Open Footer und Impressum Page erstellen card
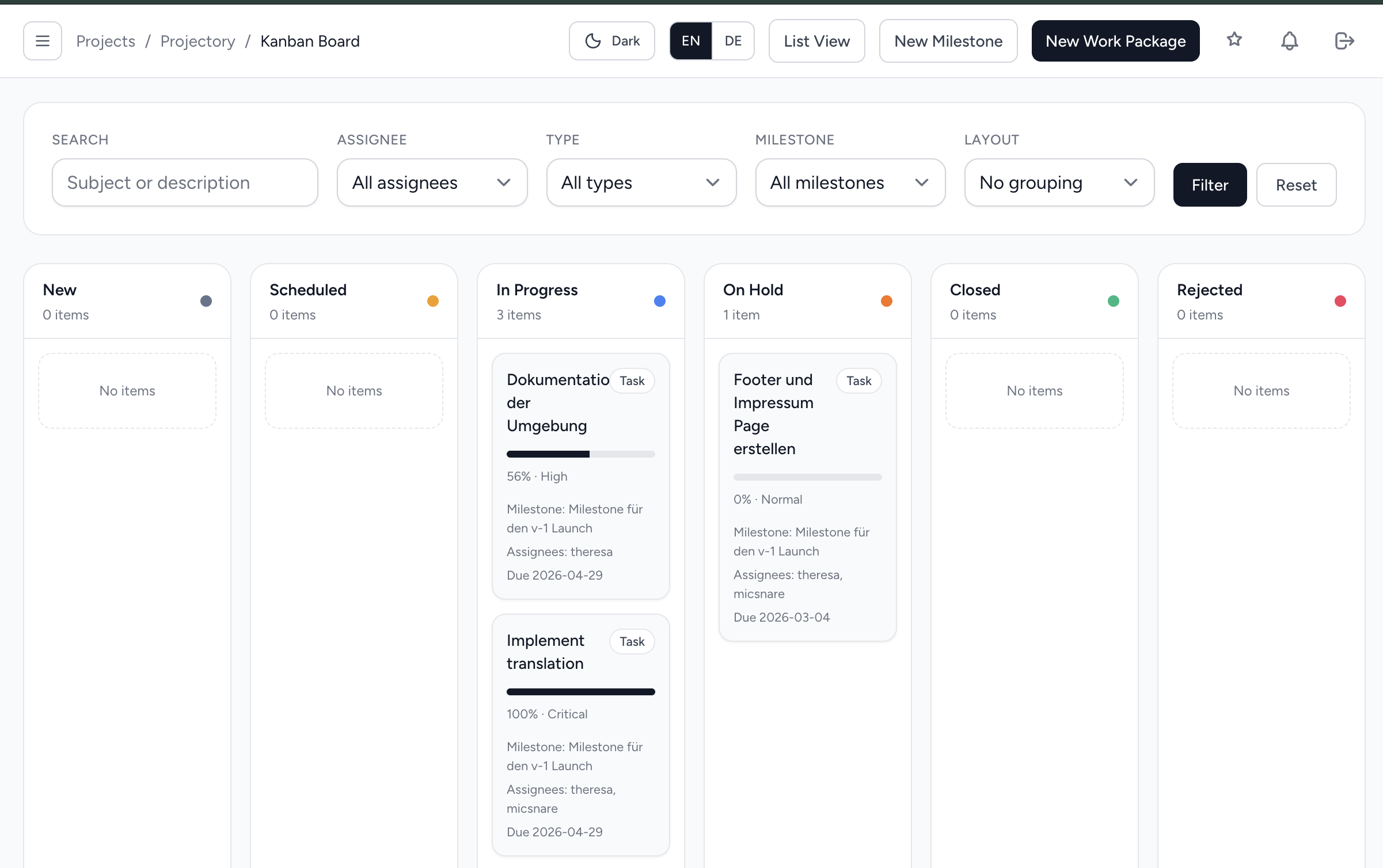 click(x=807, y=497)
